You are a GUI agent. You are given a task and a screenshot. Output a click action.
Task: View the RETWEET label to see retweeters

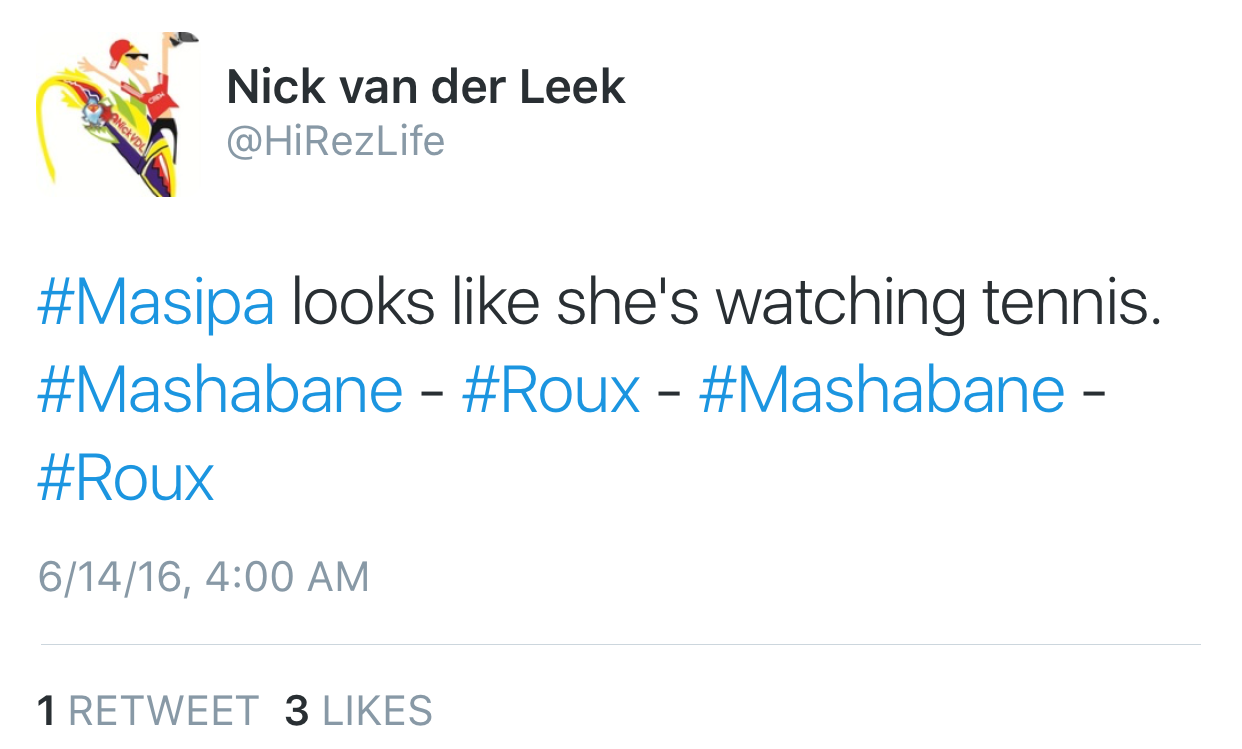[164, 711]
